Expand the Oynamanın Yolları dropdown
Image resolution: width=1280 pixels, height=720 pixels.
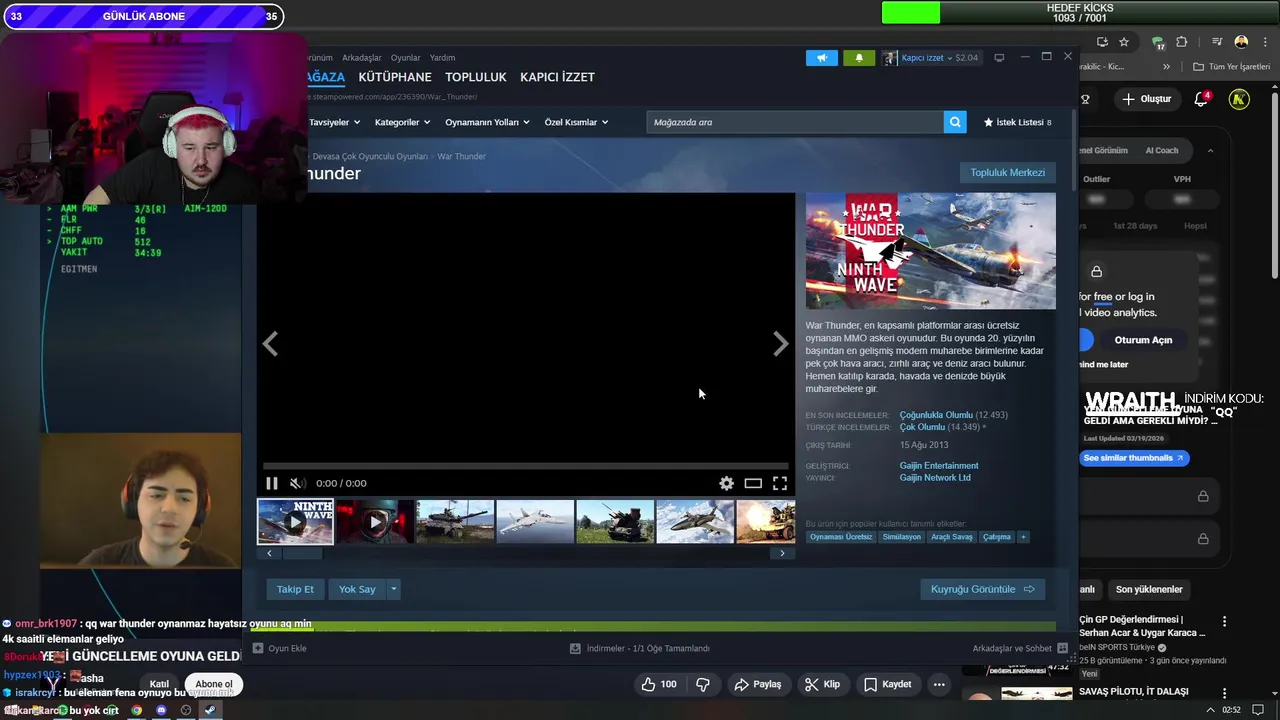487,122
